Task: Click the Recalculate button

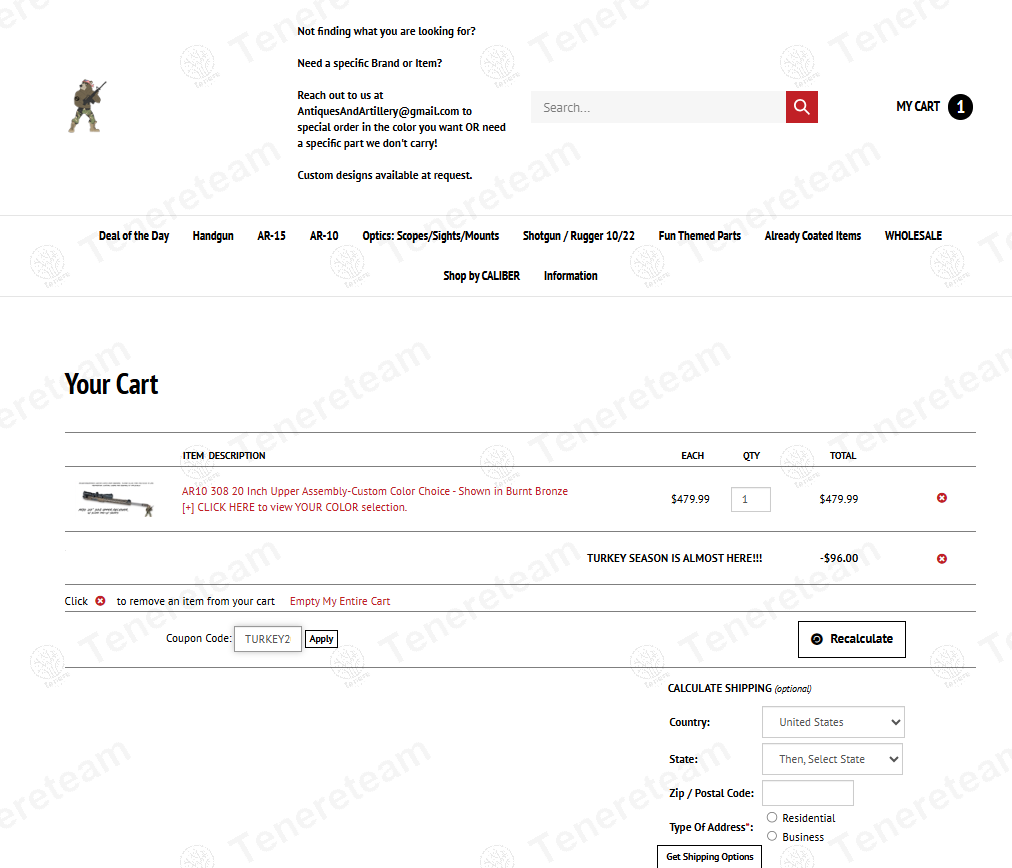Action: click(851, 639)
